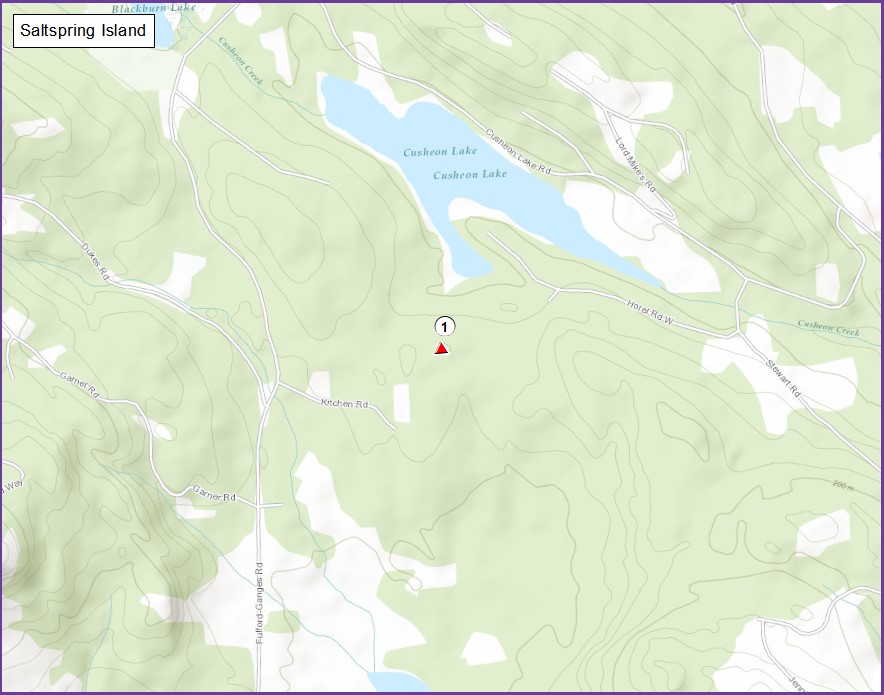Click the small pond at bottom edge
This screenshot has height=695, width=884.
click(x=398, y=681)
